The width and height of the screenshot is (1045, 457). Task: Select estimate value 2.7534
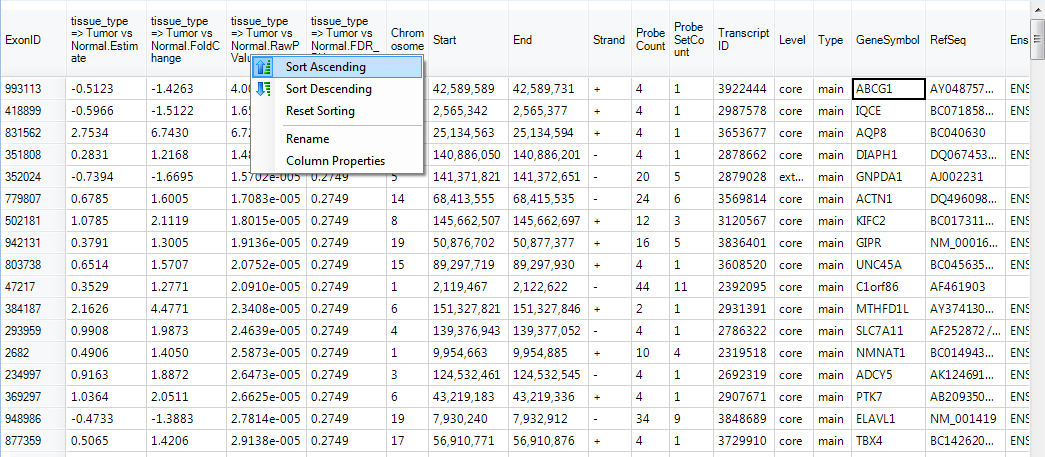(x=107, y=133)
